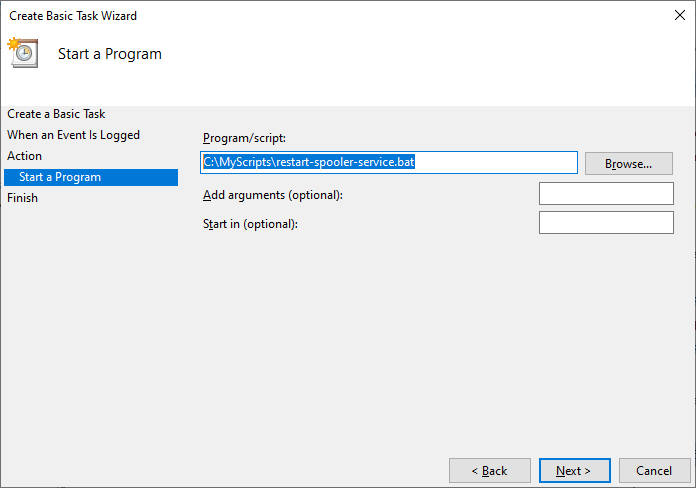
Task: Select the When an Event Is Logged step
Action: coord(73,135)
